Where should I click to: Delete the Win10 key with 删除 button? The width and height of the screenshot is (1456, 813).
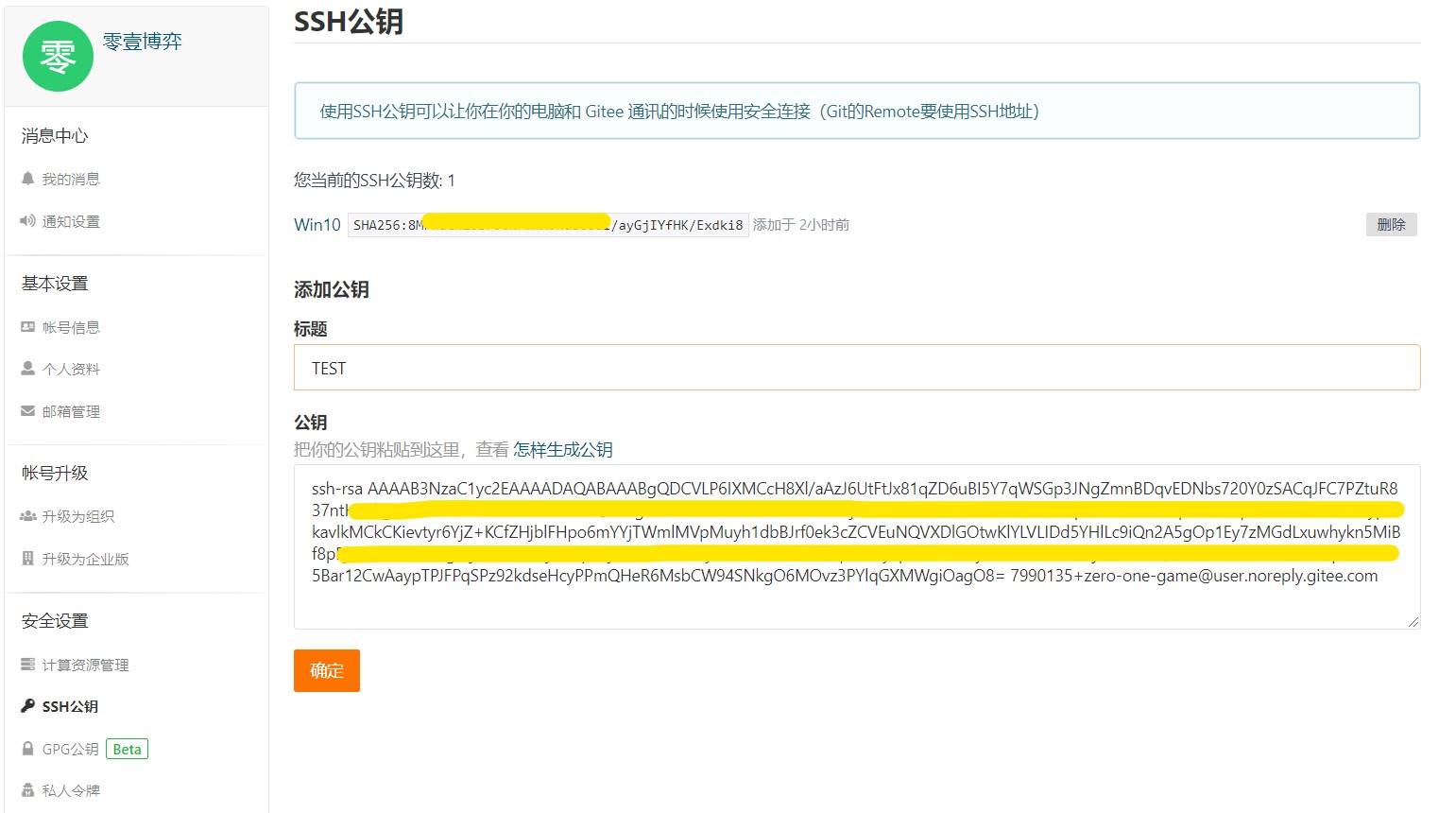pos(1391,224)
